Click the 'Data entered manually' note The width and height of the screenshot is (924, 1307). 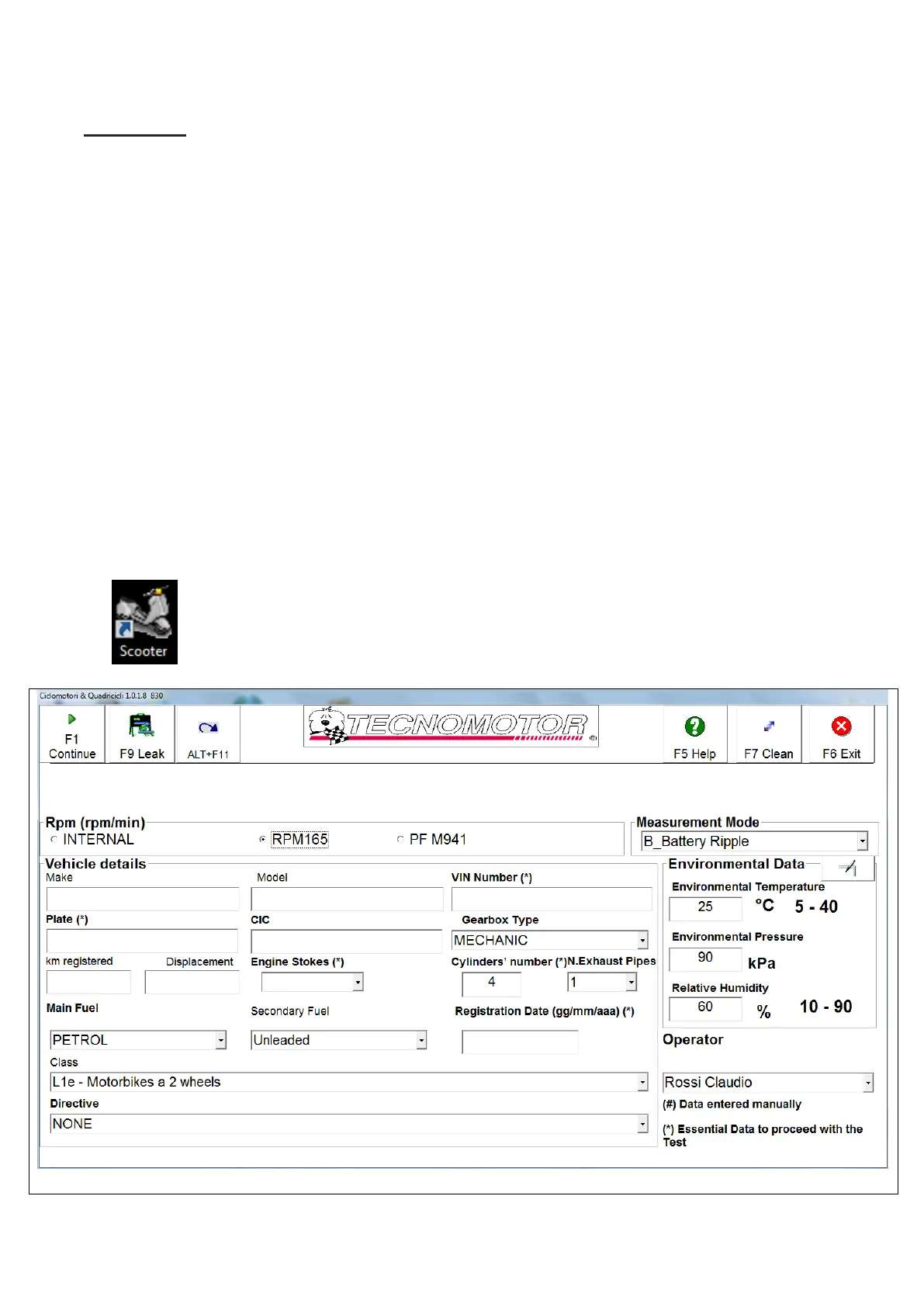click(x=732, y=1104)
